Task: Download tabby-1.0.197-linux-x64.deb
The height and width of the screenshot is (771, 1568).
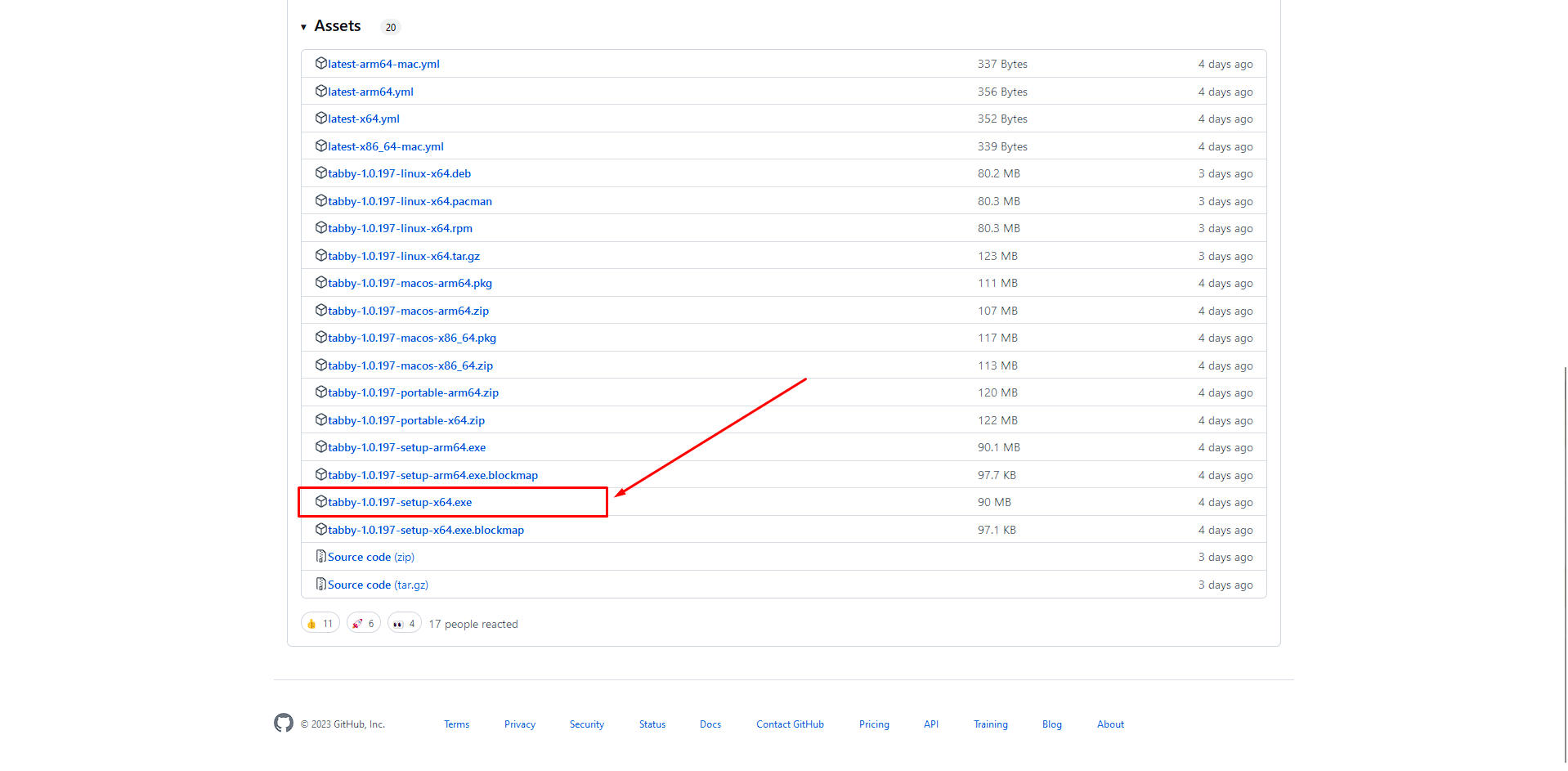Action: [399, 173]
